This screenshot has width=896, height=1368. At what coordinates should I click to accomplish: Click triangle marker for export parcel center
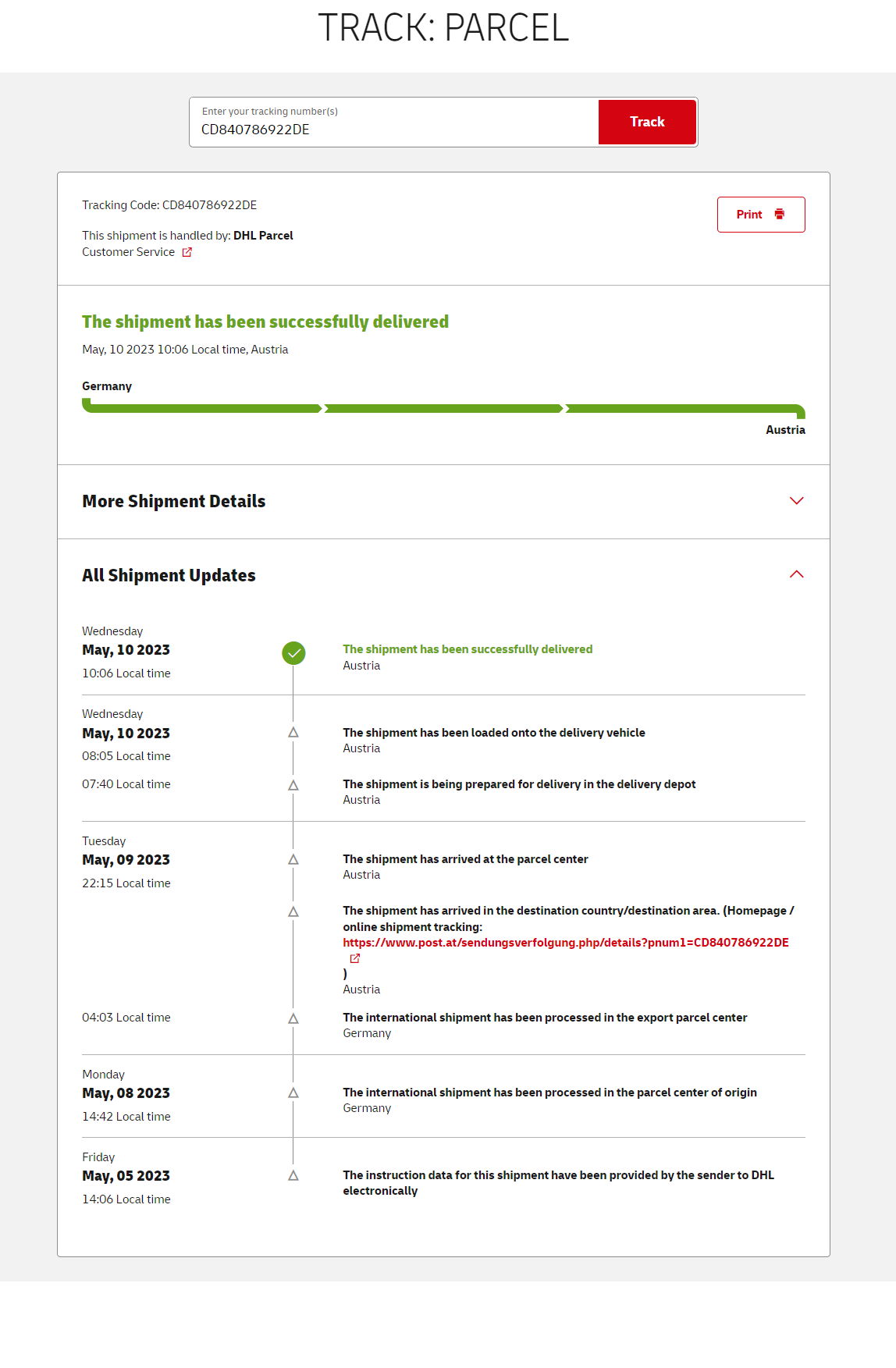293,1018
